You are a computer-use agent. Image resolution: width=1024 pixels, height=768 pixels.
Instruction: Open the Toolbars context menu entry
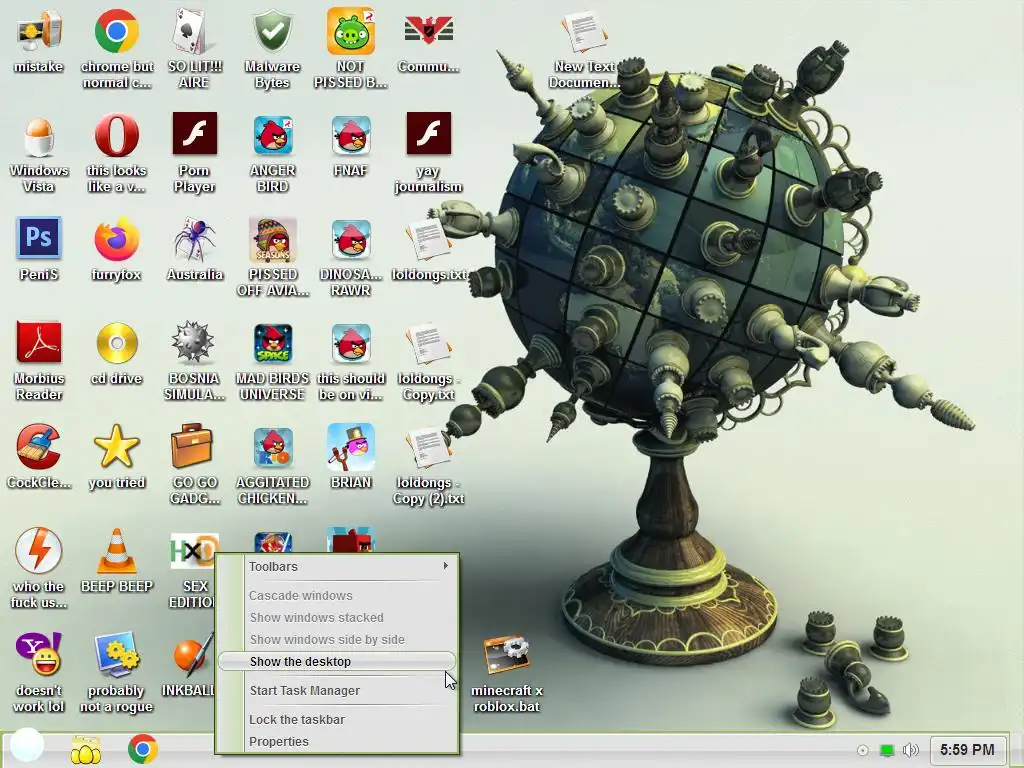point(337,566)
